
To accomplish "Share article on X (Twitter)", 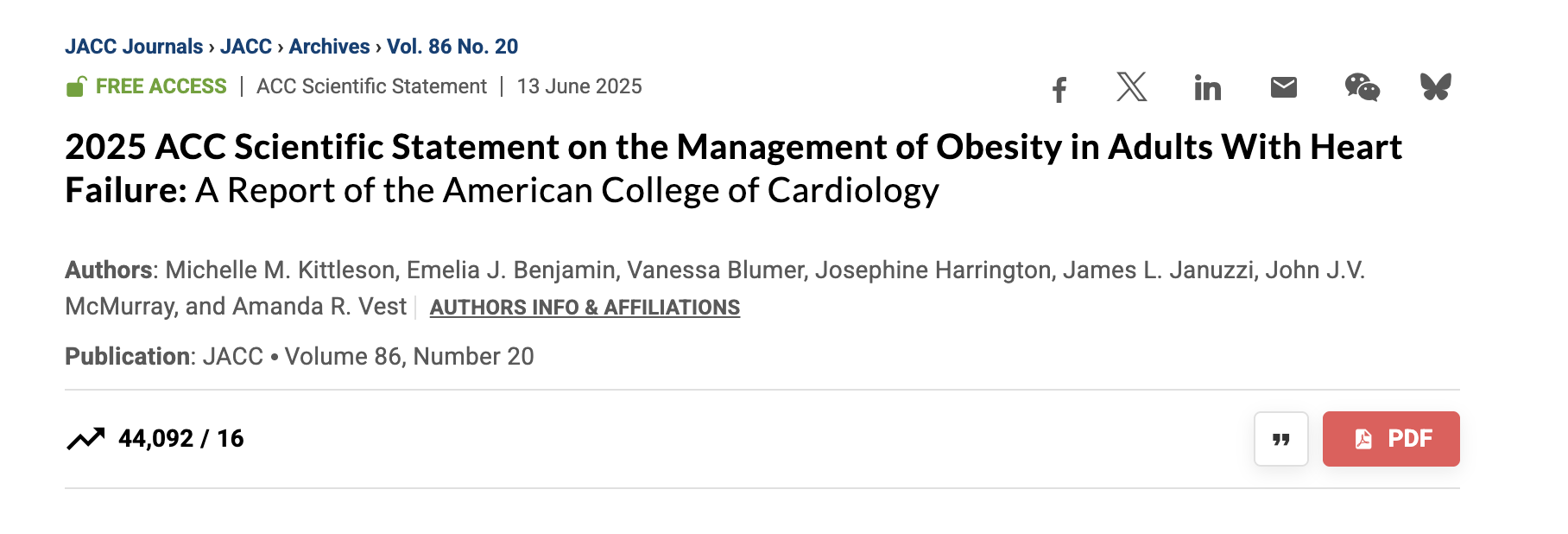I will click(x=1131, y=87).
